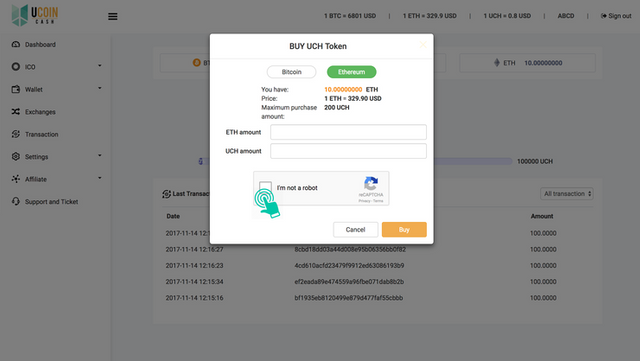Click the ETH balance box 10.00000000
Viewport: 640px width, 361px height.
(x=527, y=63)
